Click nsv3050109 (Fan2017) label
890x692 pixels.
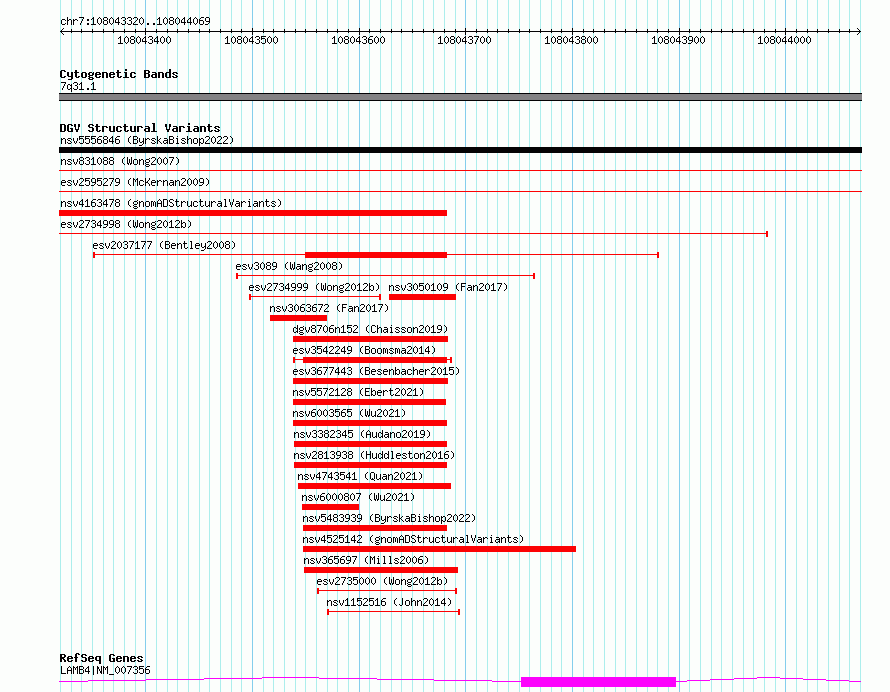(x=448, y=287)
